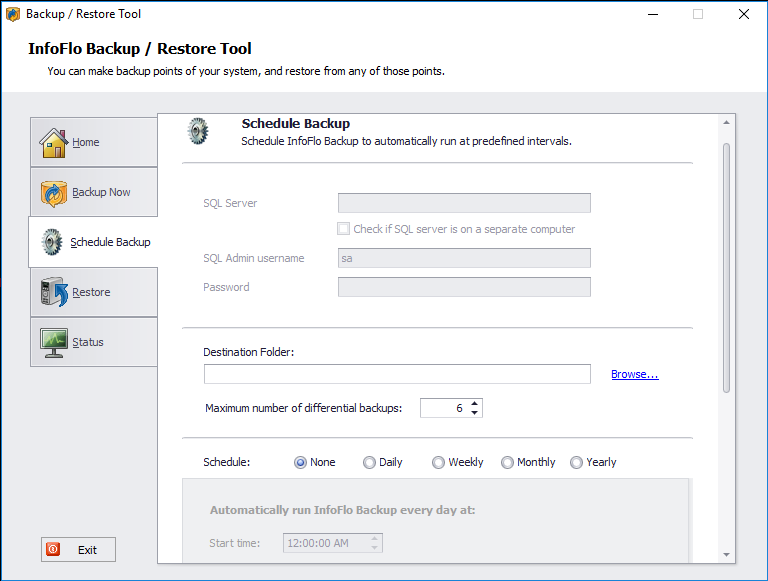Increase maximum differential backups with up arrow
The width and height of the screenshot is (768, 581).
click(x=475, y=403)
